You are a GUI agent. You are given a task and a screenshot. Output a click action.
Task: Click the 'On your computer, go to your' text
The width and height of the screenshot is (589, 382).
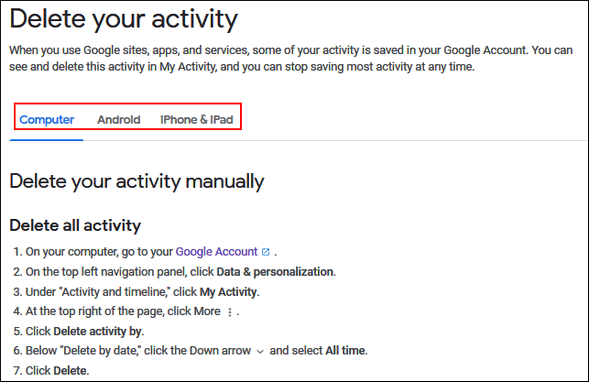[x=99, y=252]
